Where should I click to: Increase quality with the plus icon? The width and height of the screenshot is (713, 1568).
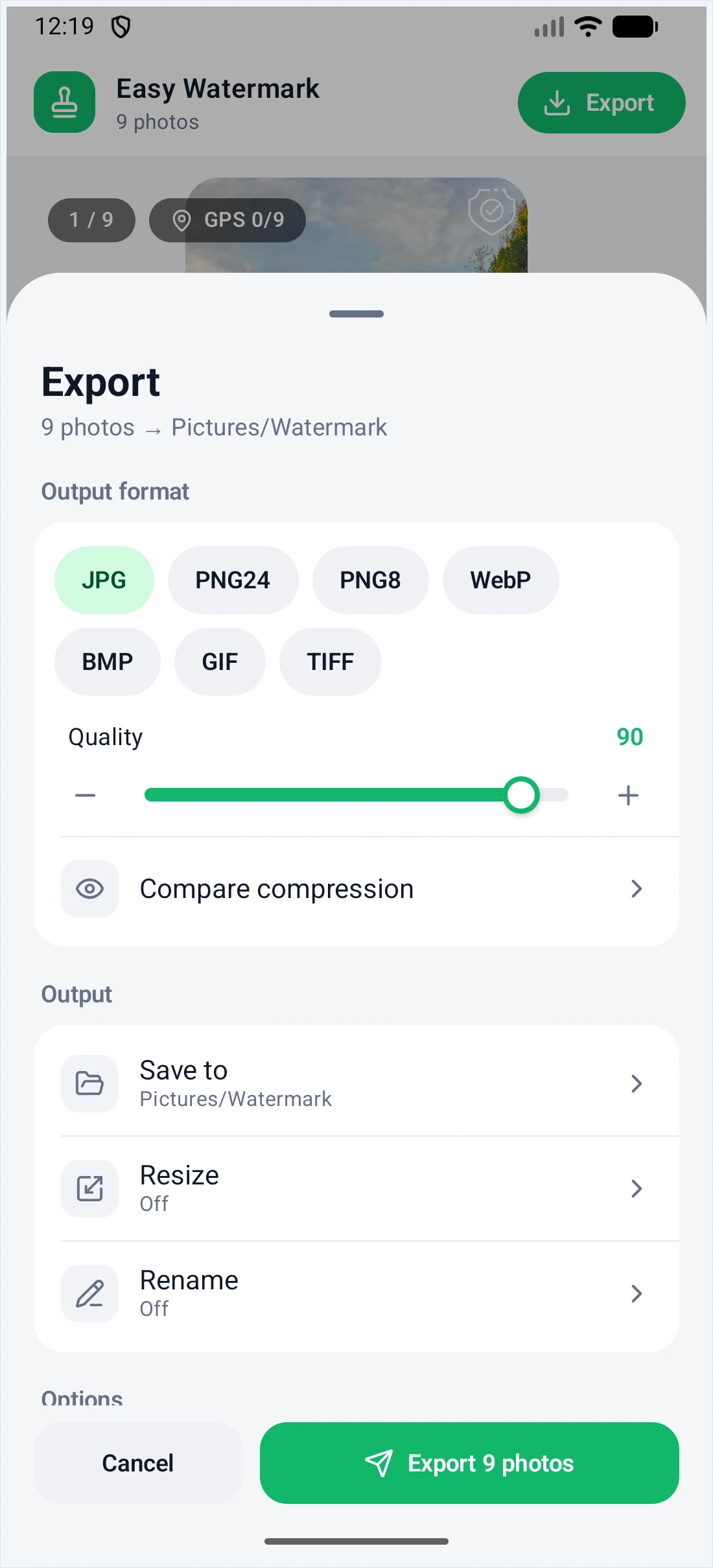click(x=628, y=795)
